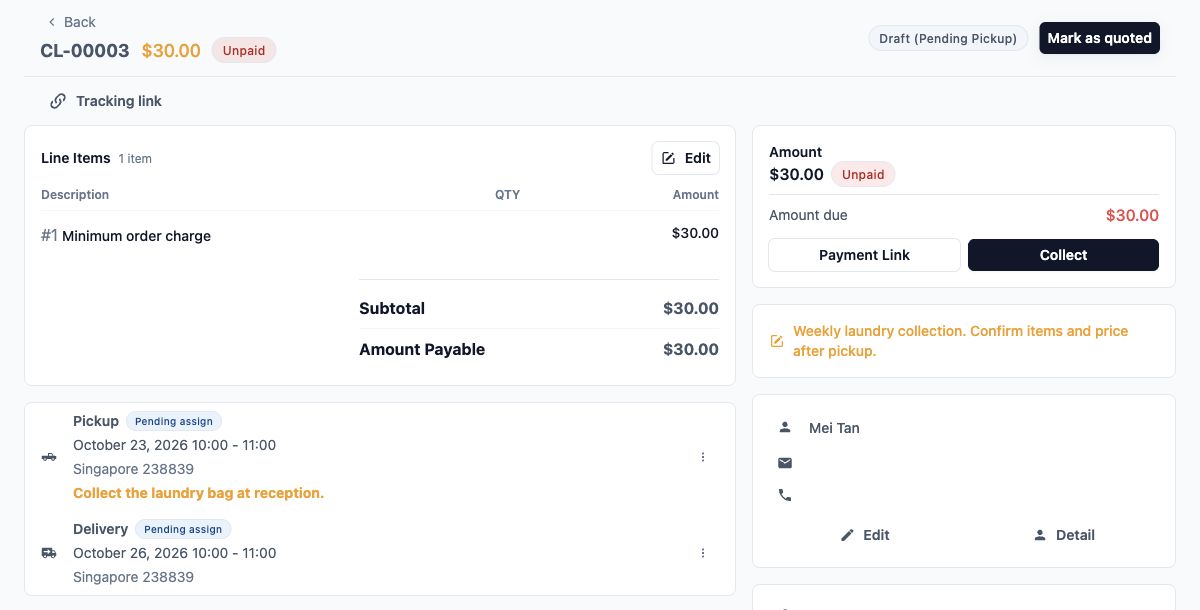Open the Delivery row three-dot menu

(702, 553)
